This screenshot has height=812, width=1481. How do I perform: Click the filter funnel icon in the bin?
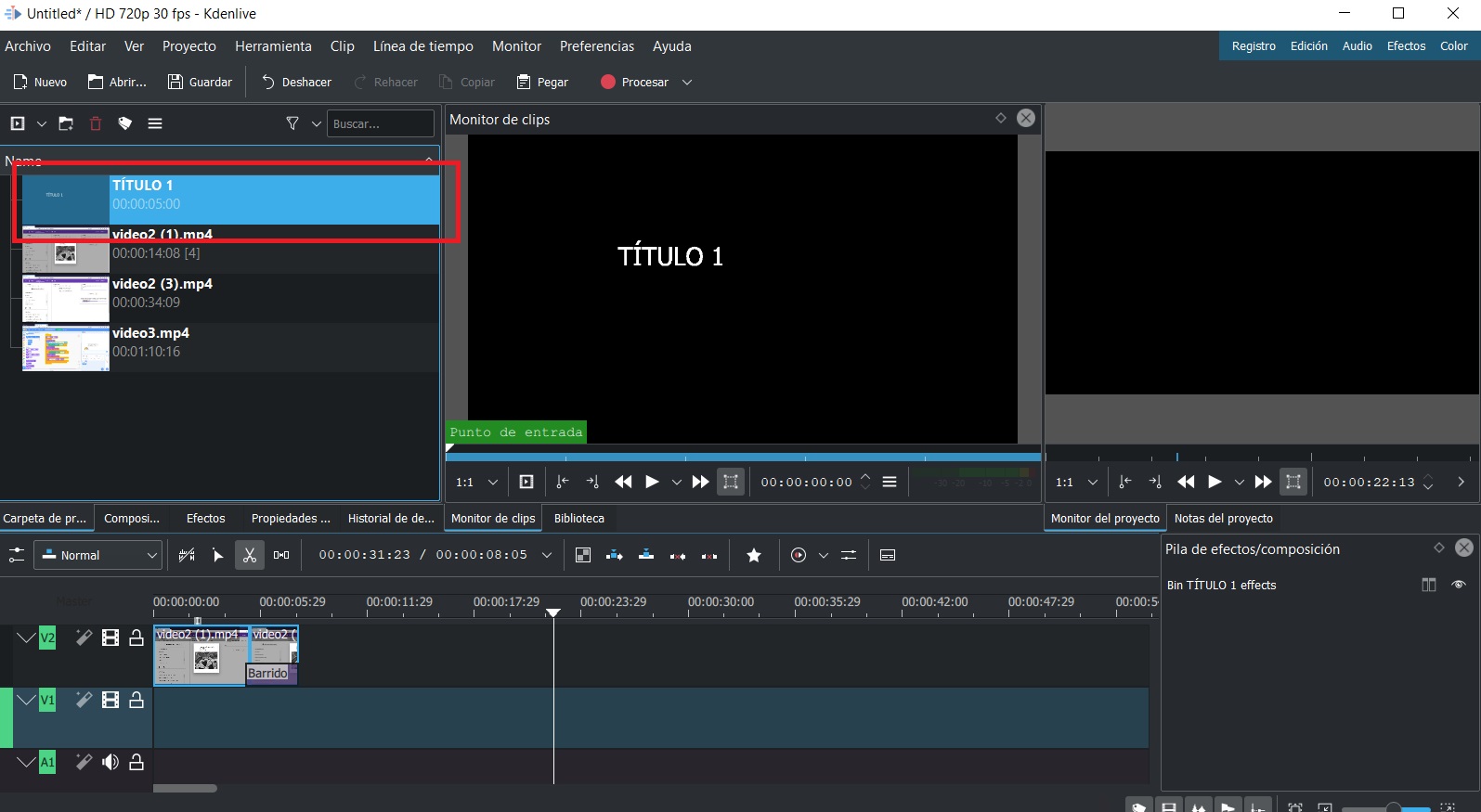point(292,123)
